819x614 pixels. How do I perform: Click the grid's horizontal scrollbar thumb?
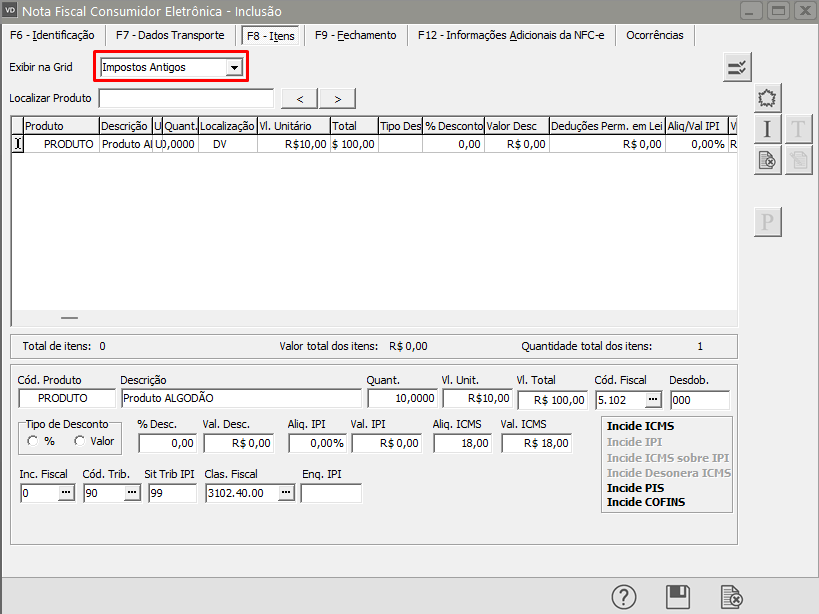(x=69, y=318)
